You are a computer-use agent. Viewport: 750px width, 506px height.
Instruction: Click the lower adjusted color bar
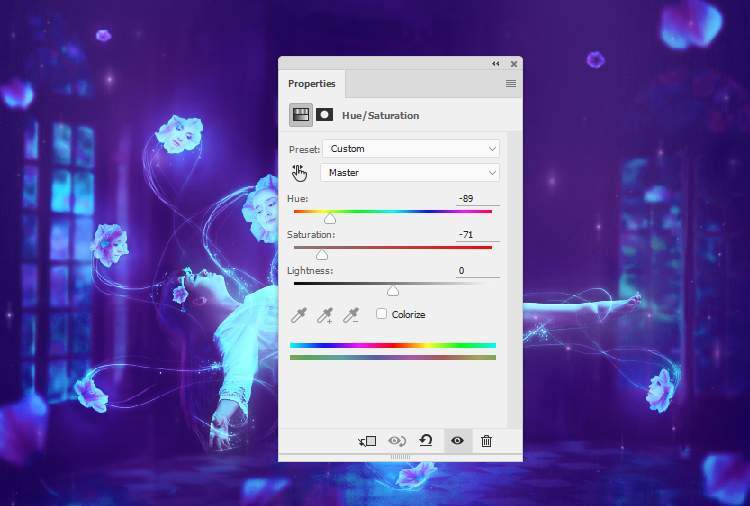click(393, 357)
